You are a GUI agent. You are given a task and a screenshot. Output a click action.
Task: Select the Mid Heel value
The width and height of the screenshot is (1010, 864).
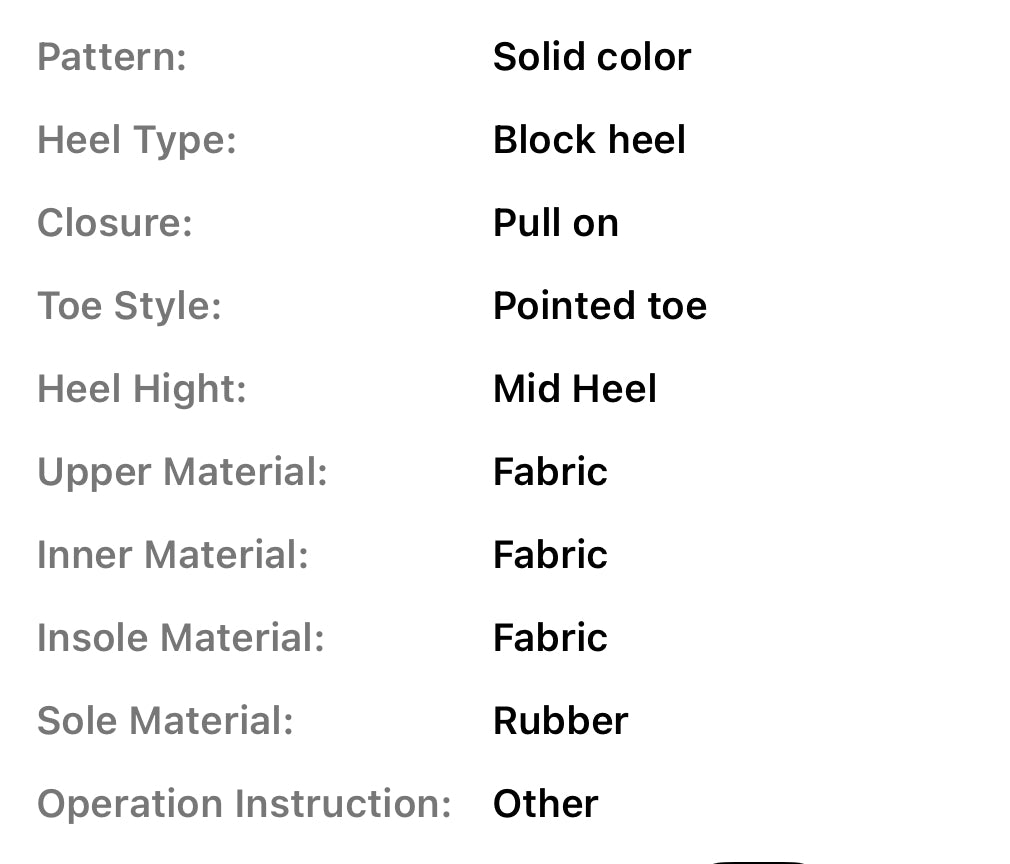(575, 389)
